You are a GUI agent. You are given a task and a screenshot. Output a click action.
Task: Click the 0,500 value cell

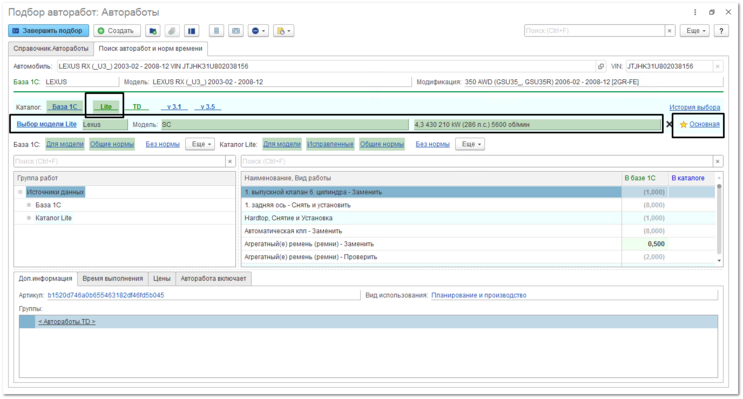coord(644,244)
